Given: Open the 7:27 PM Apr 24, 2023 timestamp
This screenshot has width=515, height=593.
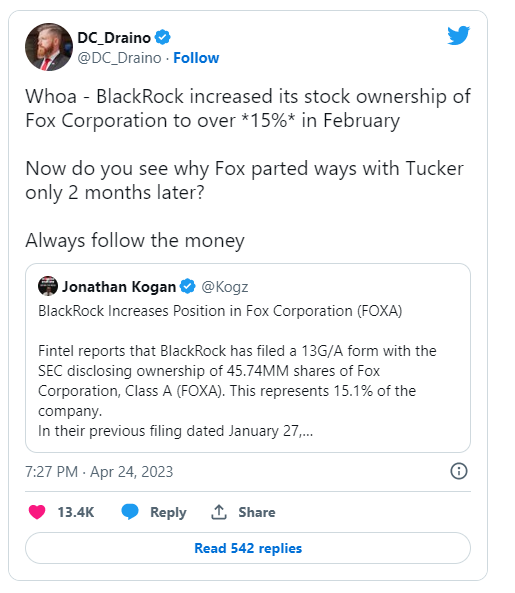Looking at the screenshot, I should 99,472.
